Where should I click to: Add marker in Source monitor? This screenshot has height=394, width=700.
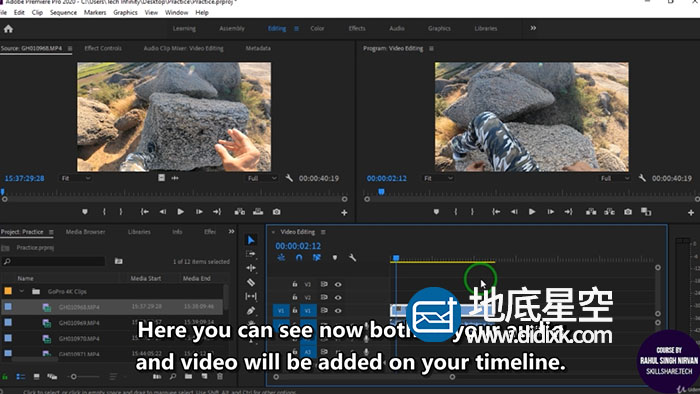(85, 212)
